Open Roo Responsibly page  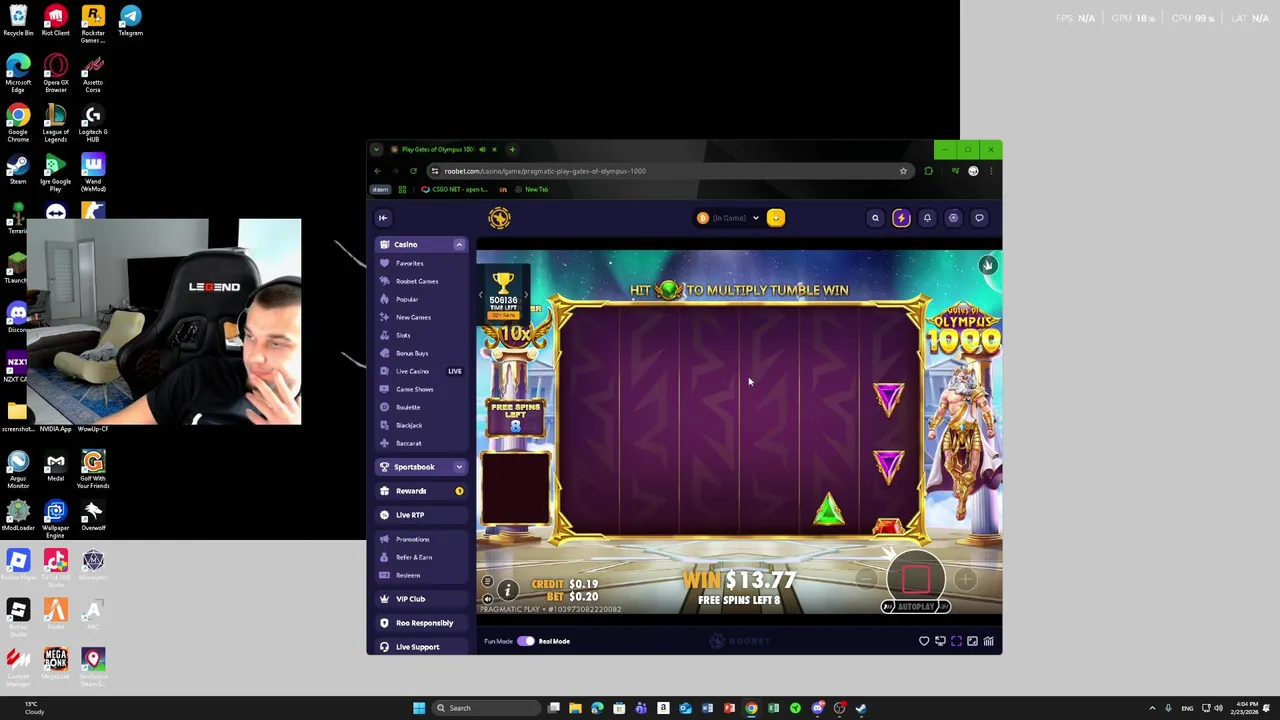pos(421,623)
